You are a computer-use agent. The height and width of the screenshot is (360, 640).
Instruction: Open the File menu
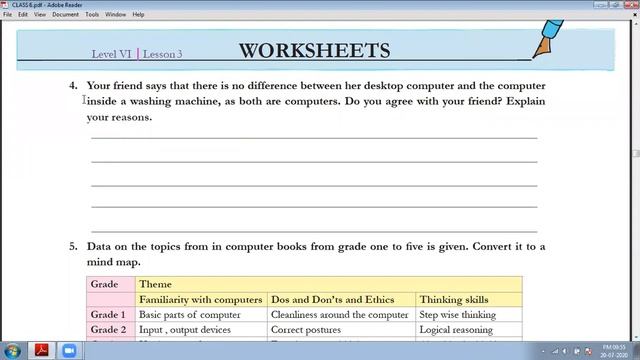point(7,14)
